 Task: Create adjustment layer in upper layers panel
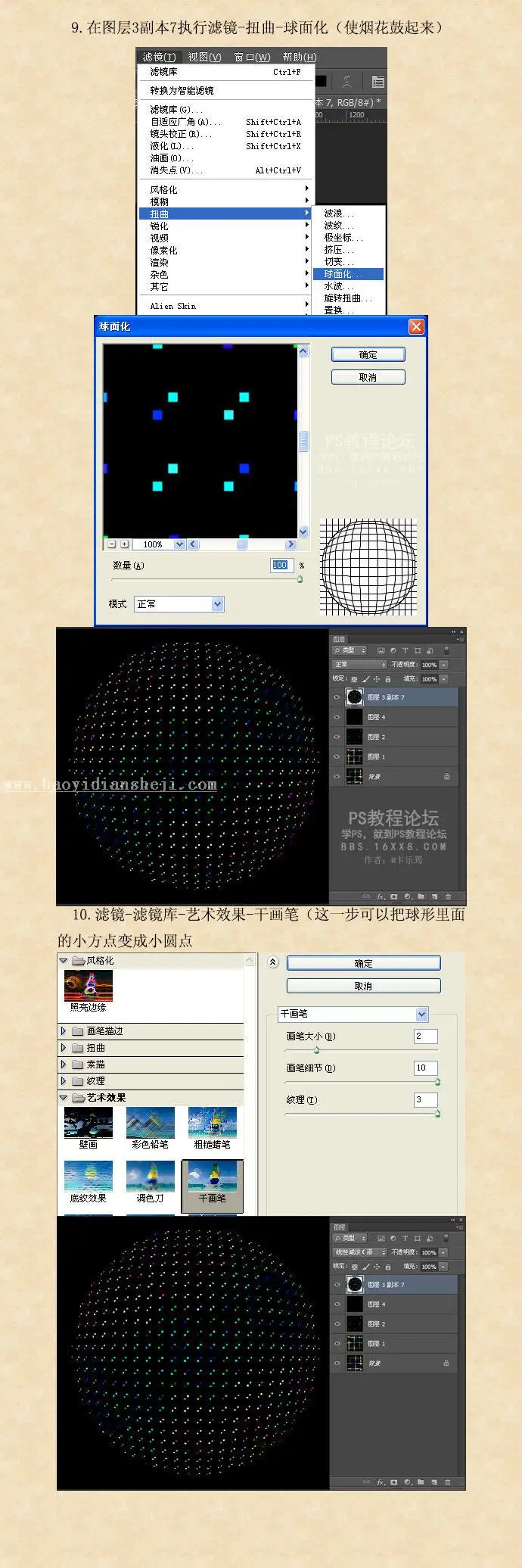[408, 896]
